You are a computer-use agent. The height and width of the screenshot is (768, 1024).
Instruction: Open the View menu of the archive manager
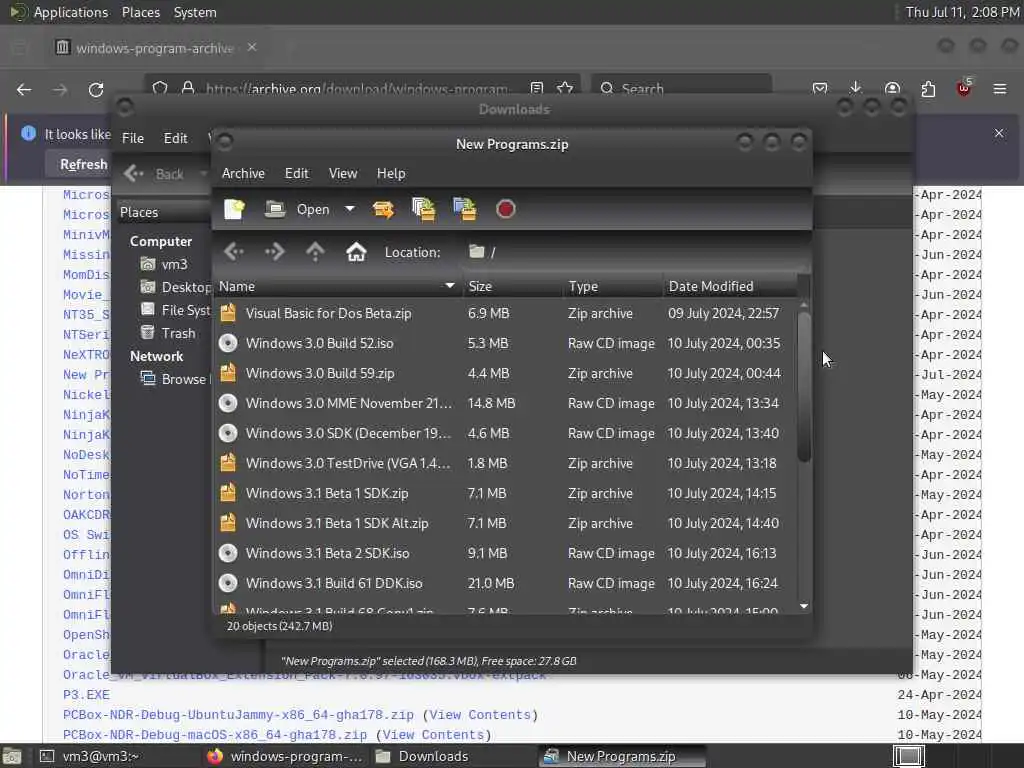[343, 173]
